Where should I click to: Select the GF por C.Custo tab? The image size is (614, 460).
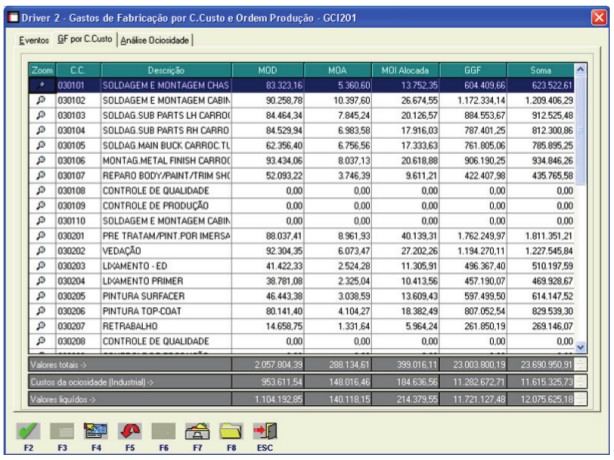tap(85, 39)
